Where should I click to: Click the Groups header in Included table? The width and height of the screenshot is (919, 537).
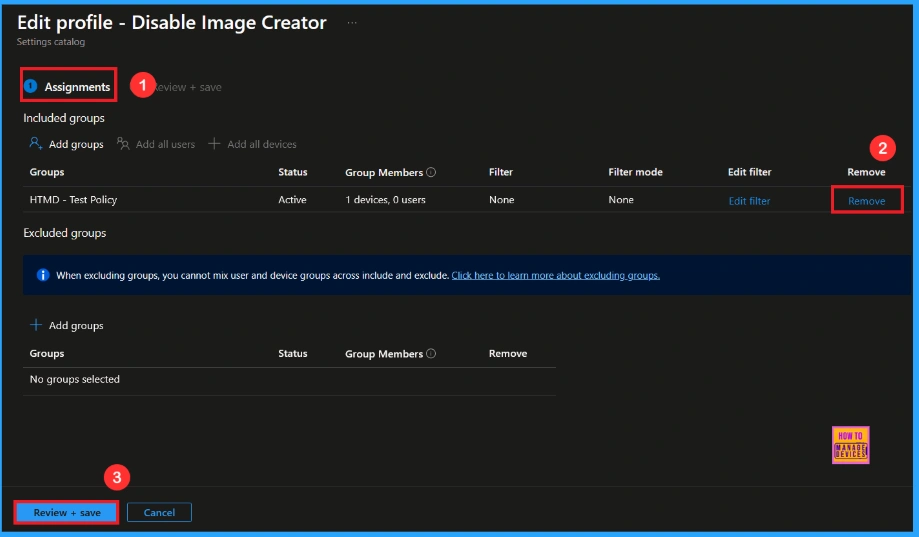47,172
